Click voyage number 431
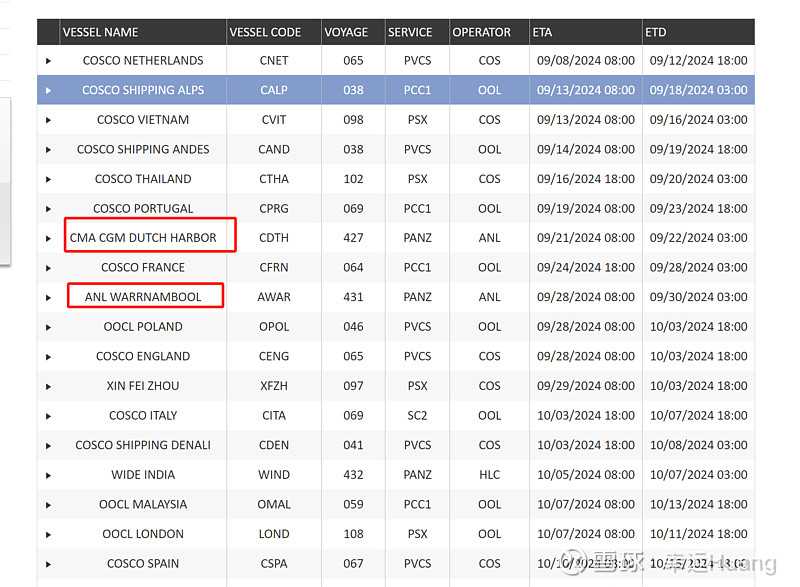The width and height of the screenshot is (800, 587). tap(353, 297)
